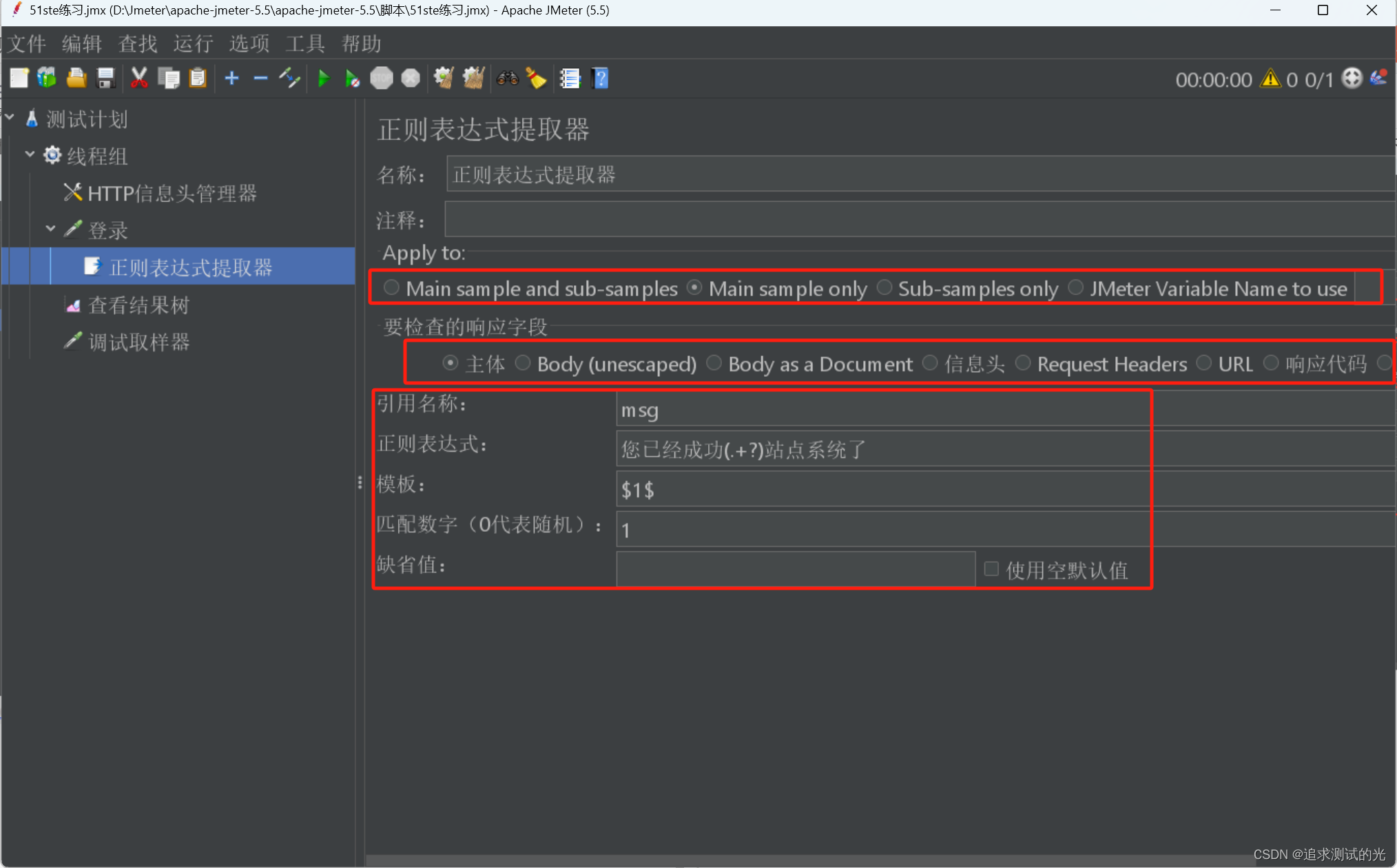Click the Cut scissors icon

[139, 79]
